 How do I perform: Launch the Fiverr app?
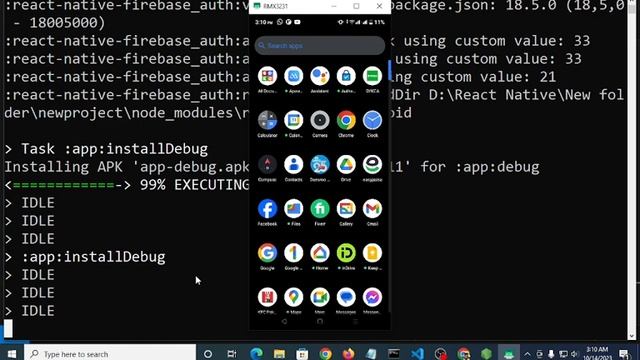pos(320,209)
